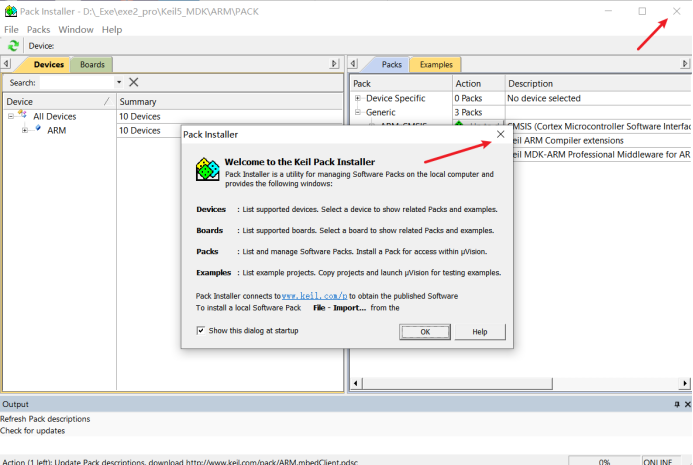Switch to the Packs tab
This screenshot has width=693, height=465.
(391, 65)
